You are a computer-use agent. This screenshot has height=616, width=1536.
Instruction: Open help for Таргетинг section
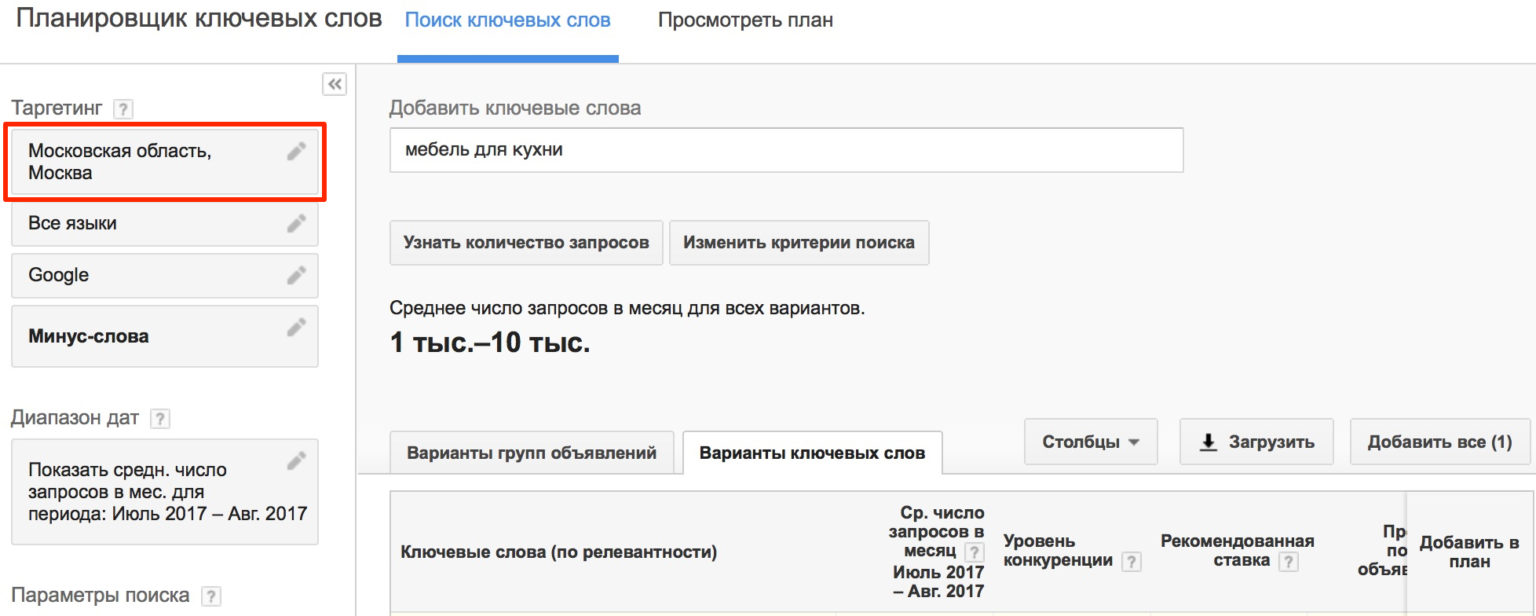(x=123, y=109)
